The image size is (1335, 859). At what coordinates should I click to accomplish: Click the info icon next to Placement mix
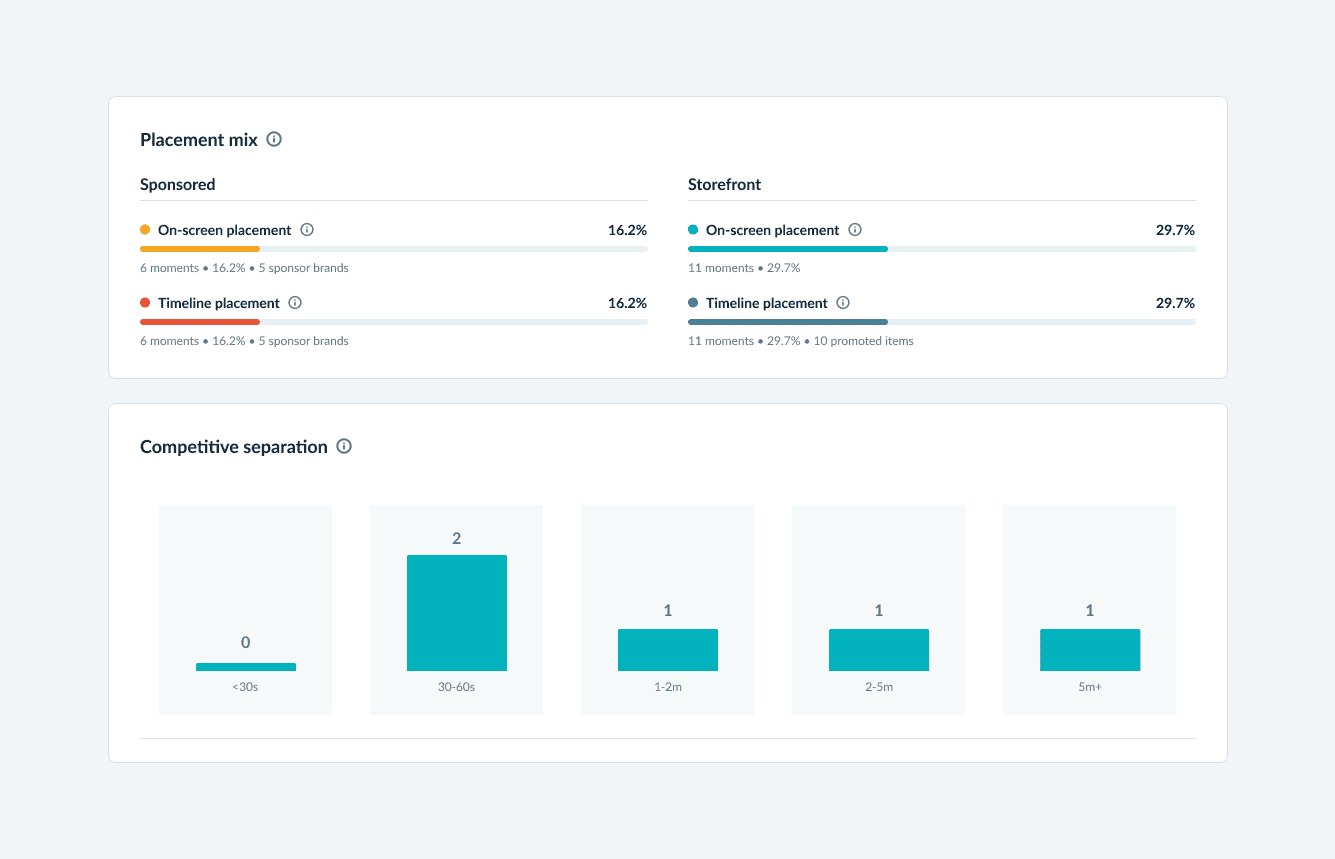pos(274,139)
